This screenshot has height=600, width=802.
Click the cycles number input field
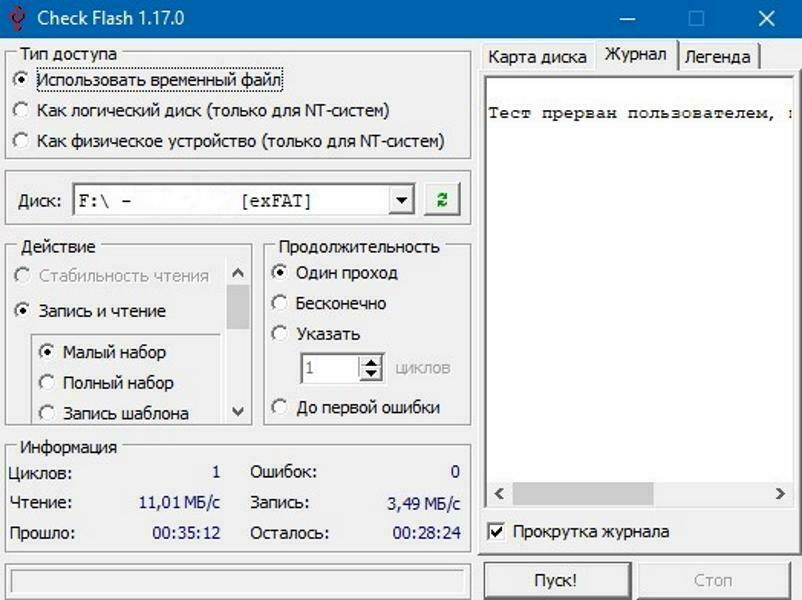(x=330, y=368)
